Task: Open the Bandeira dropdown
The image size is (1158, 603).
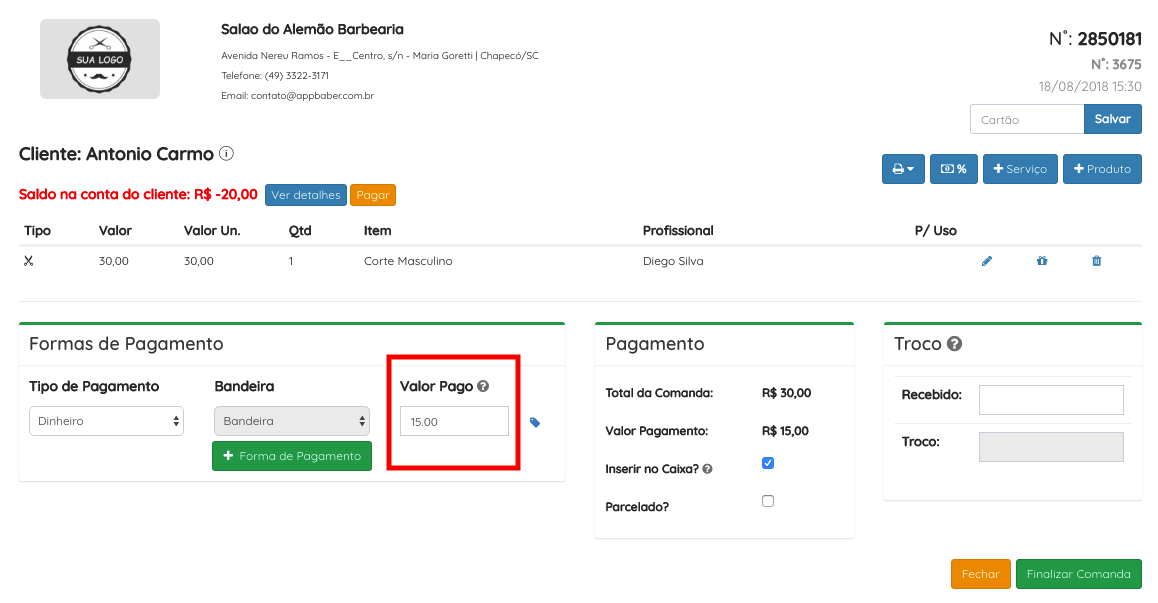Action: [292, 421]
